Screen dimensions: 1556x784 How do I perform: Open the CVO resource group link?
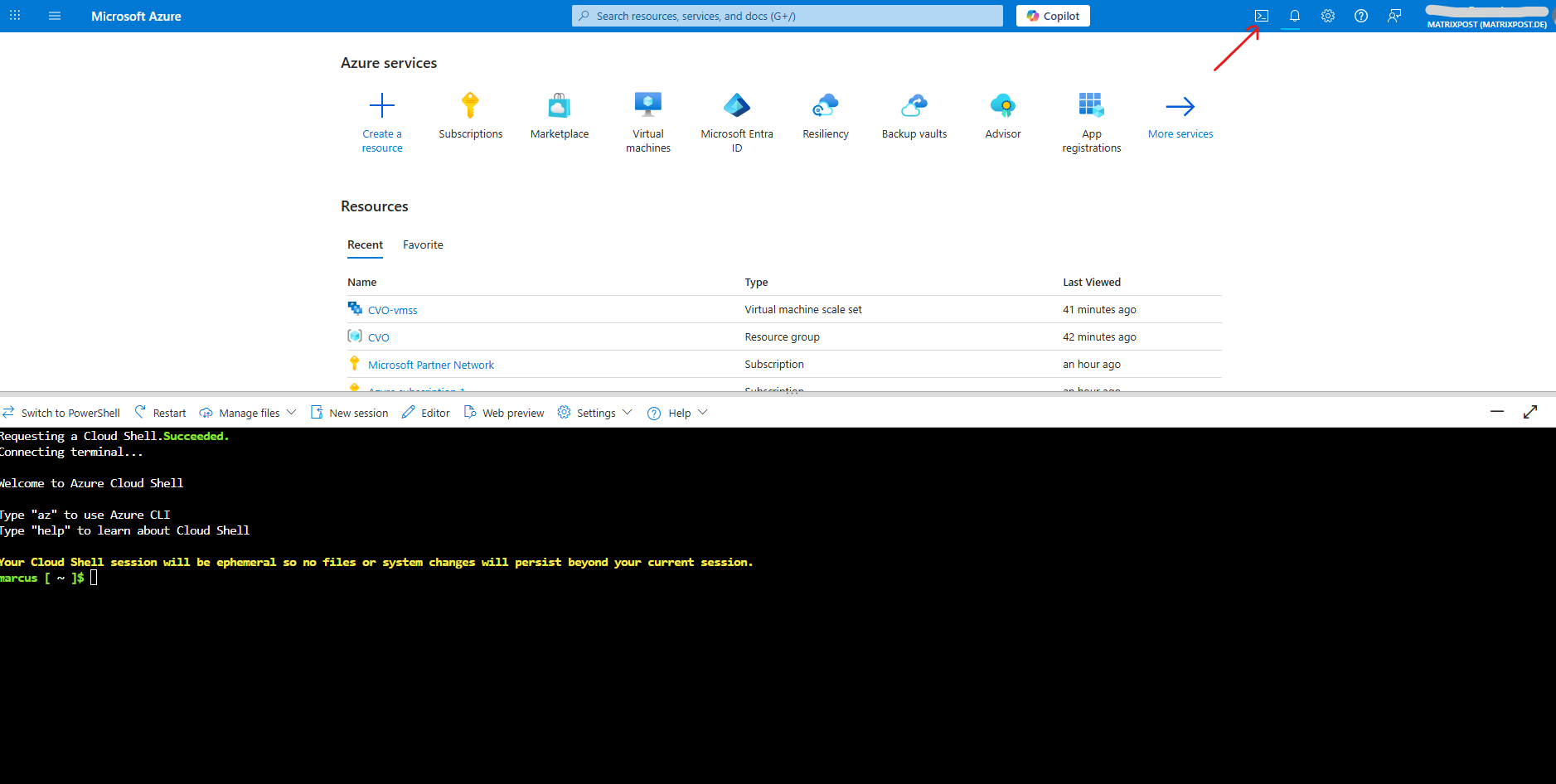379,337
